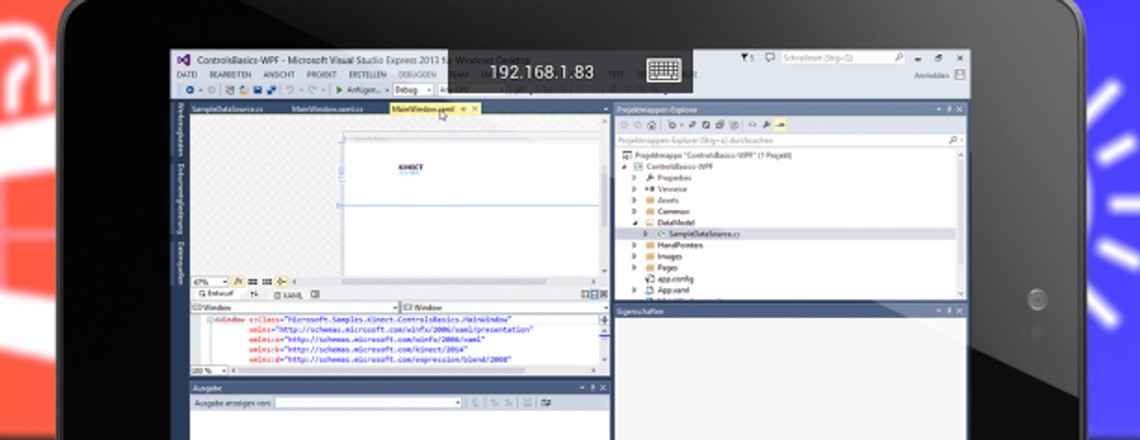
Task: Click the Home icon in Projektmappen-Explorer toolbar
Action: pos(651,125)
